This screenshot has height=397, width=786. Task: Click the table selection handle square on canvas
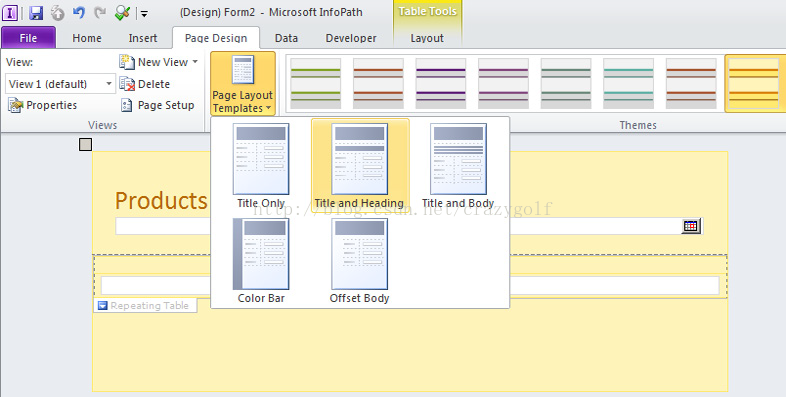pos(86,144)
